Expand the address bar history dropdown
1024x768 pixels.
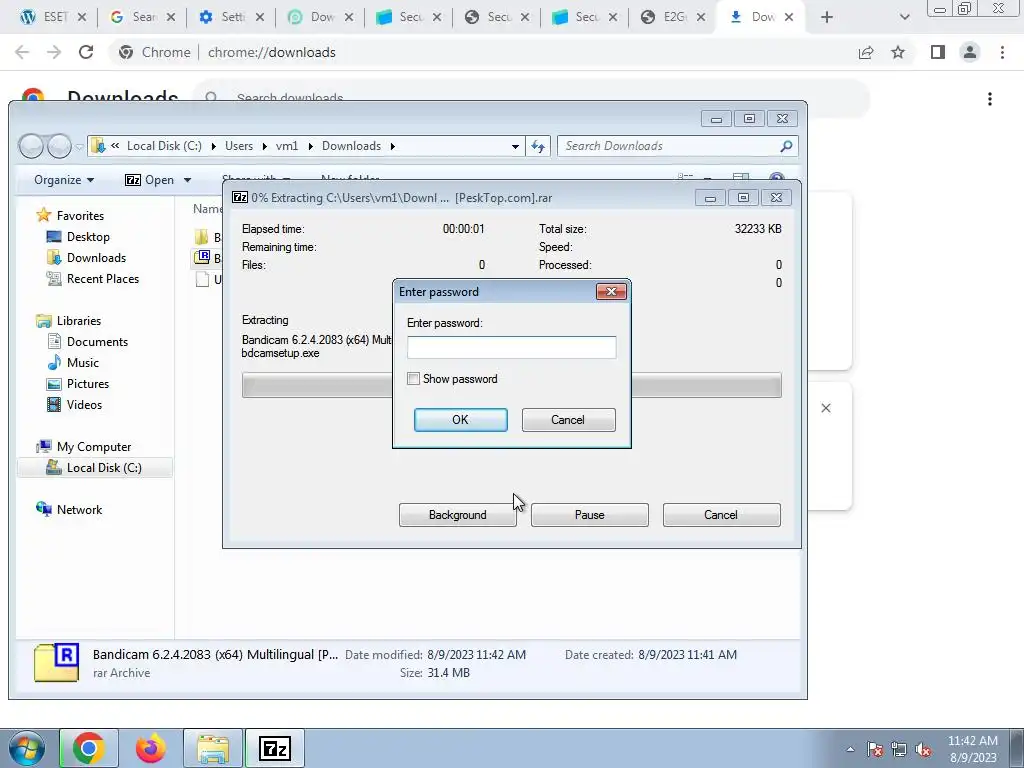515,146
